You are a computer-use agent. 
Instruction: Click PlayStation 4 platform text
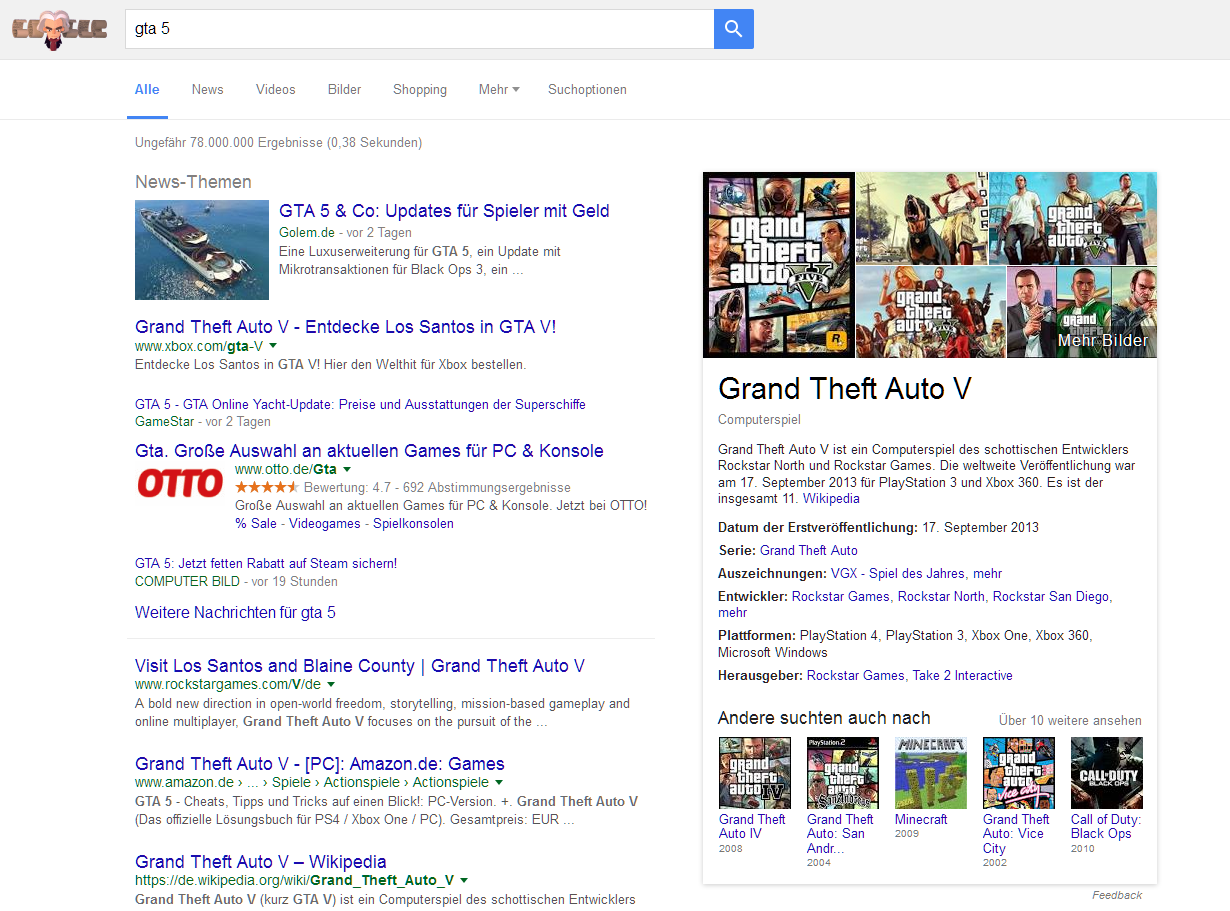coord(838,635)
